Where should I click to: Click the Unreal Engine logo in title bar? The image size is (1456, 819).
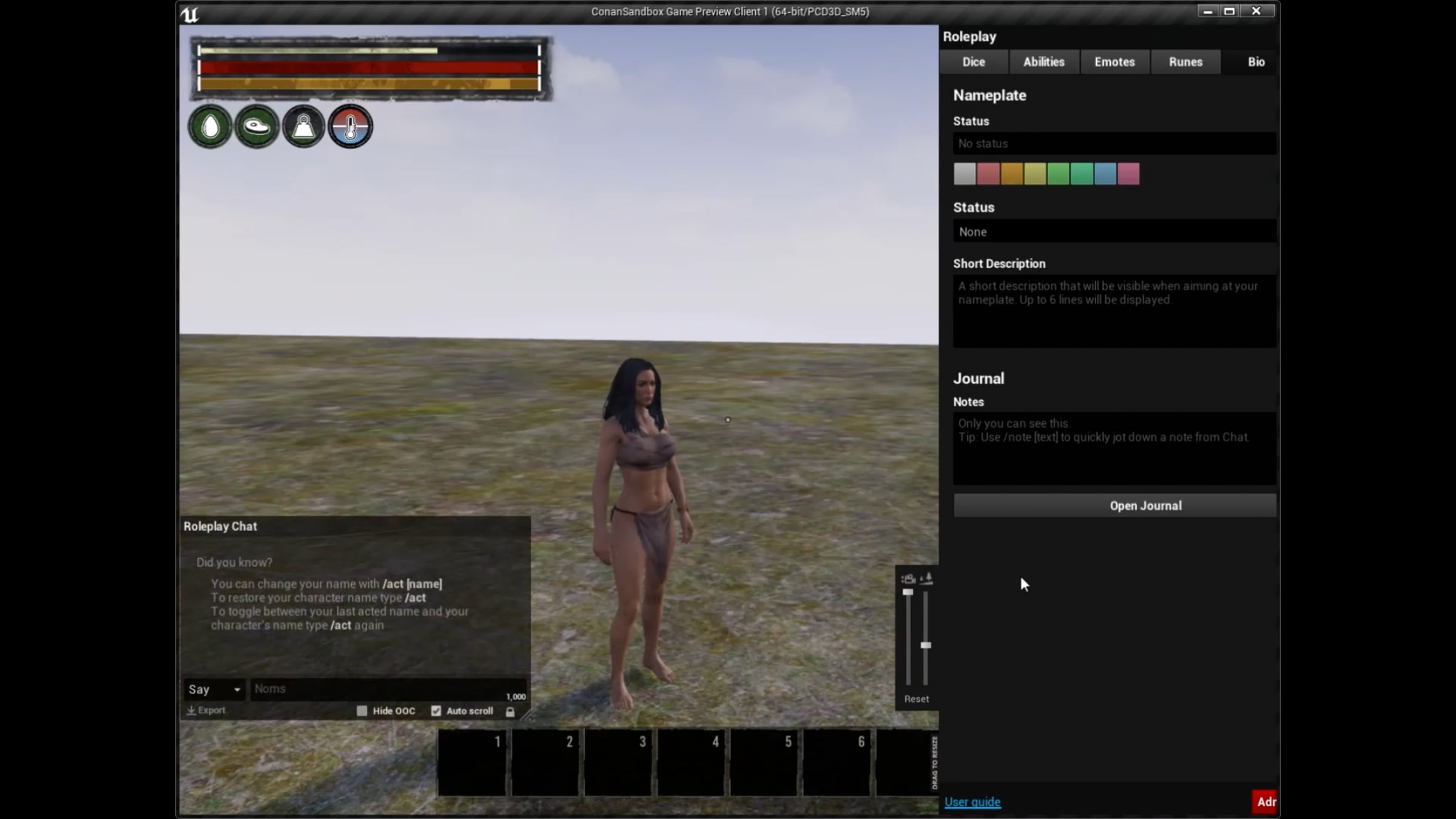[189, 14]
